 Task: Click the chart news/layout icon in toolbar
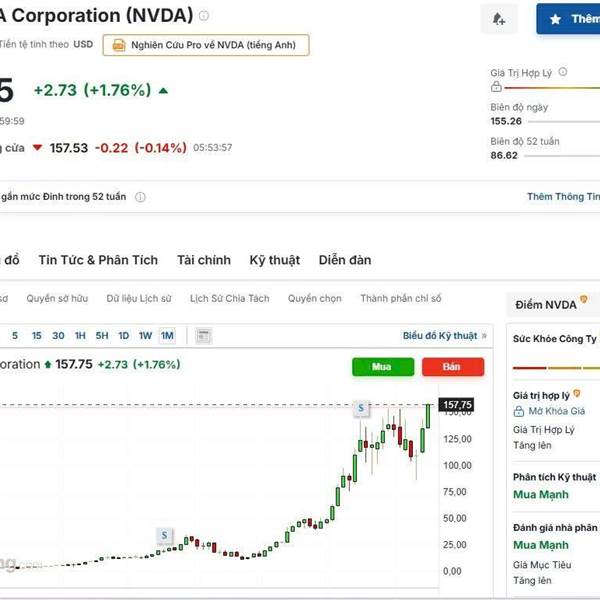point(204,336)
